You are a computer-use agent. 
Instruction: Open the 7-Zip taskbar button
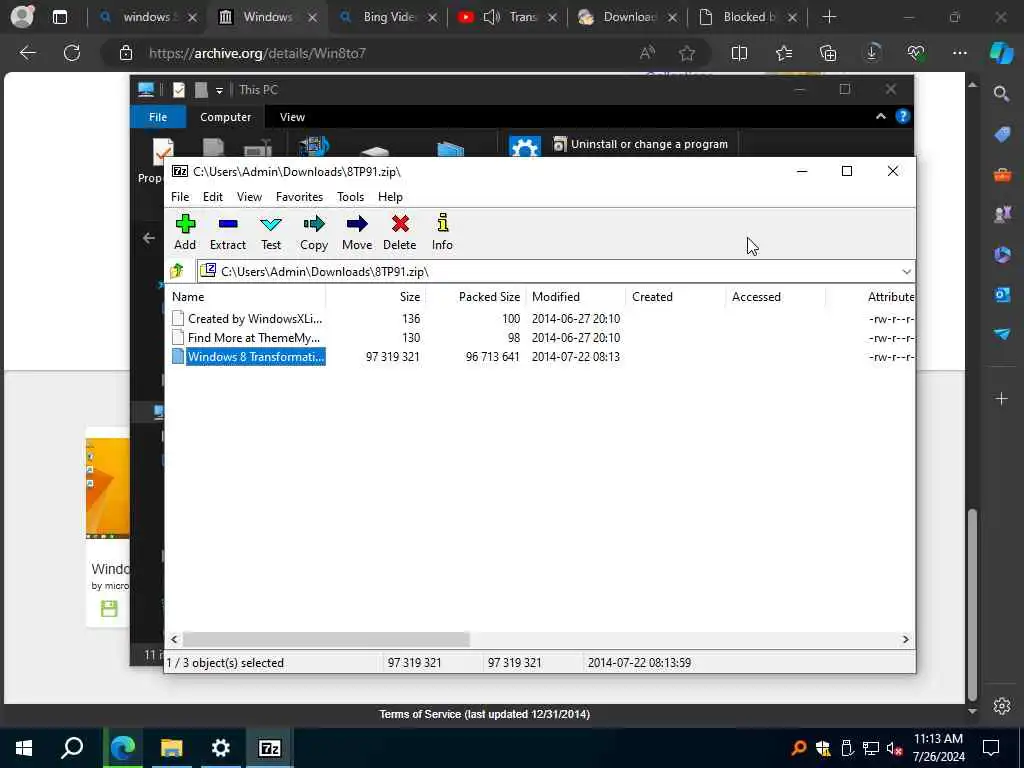(x=269, y=748)
